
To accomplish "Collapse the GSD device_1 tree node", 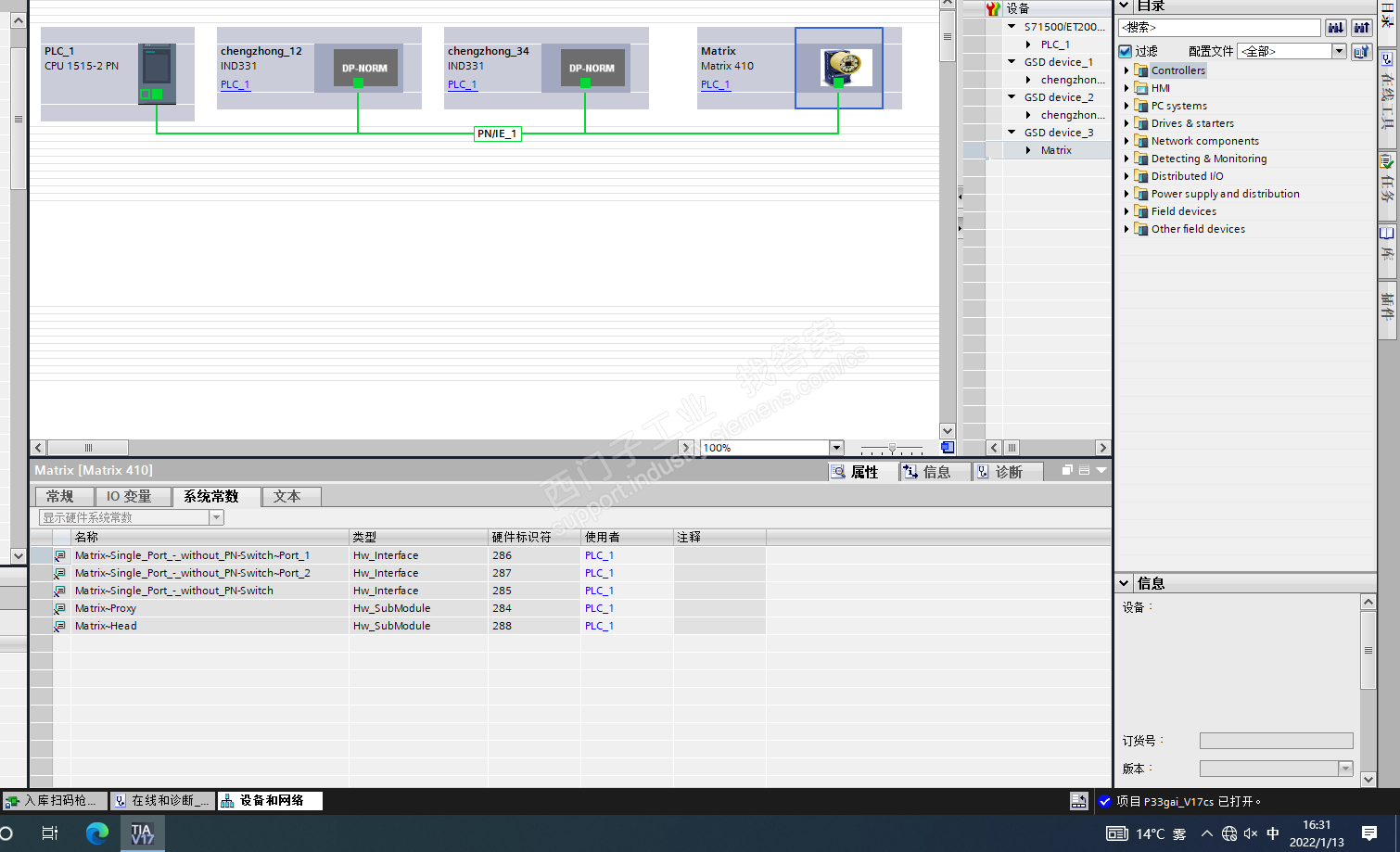I will coord(1012,62).
